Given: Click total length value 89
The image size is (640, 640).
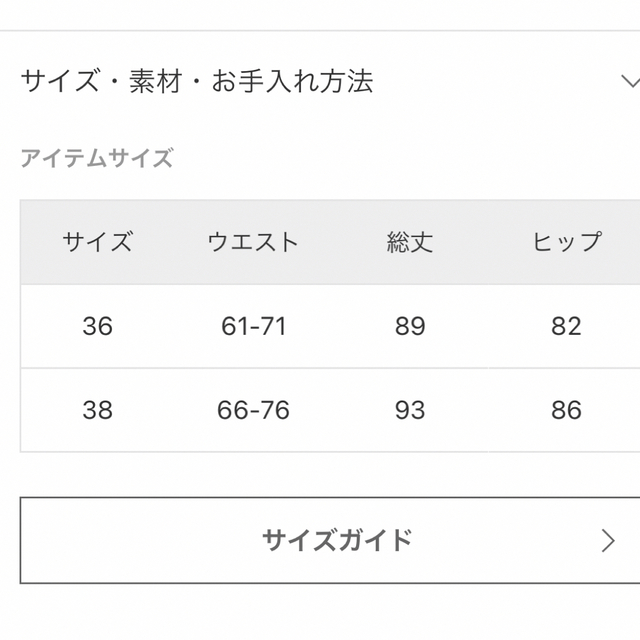Looking at the screenshot, I should pyautogui.click(x=410, y=326).
